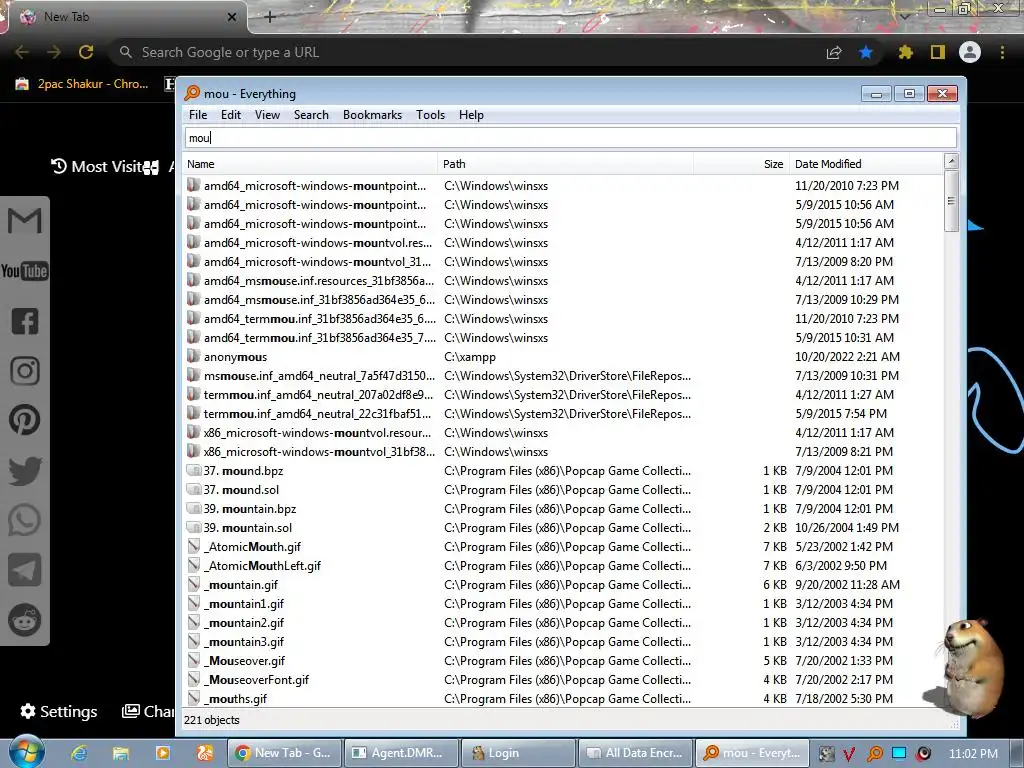Open the 2pac Shakur bookmark in Chrome

click(x=82, y=84)
